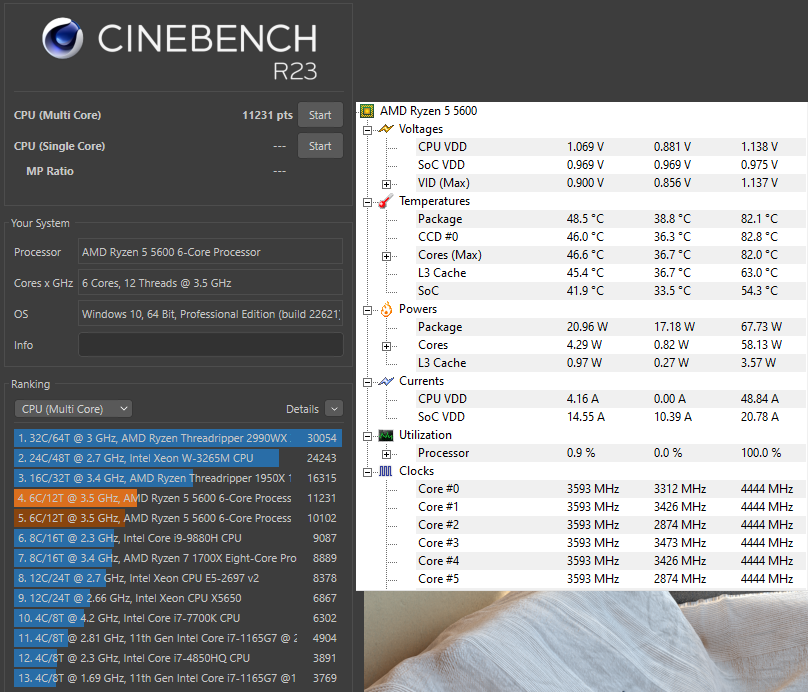Click the 67.73 W package max power
808x692 pixels.
[x=761, y=327]
